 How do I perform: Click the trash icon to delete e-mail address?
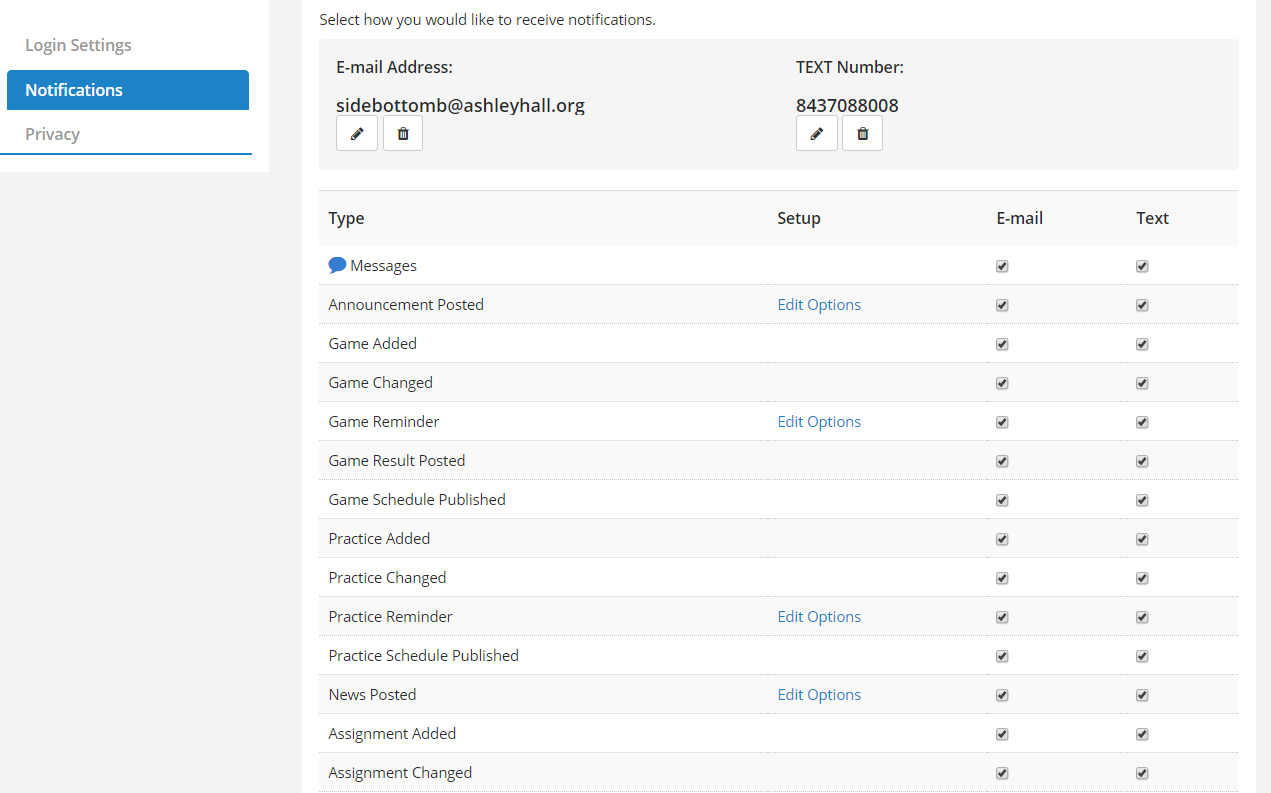403,133
